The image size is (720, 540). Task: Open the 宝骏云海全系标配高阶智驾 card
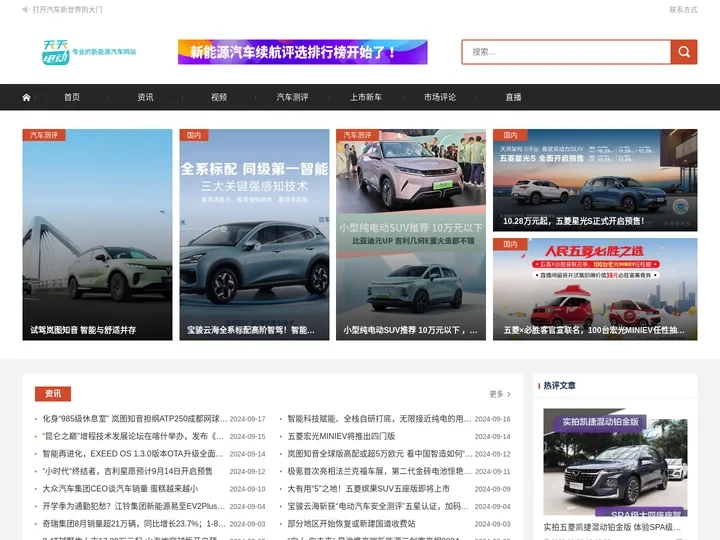coord(254,235)
